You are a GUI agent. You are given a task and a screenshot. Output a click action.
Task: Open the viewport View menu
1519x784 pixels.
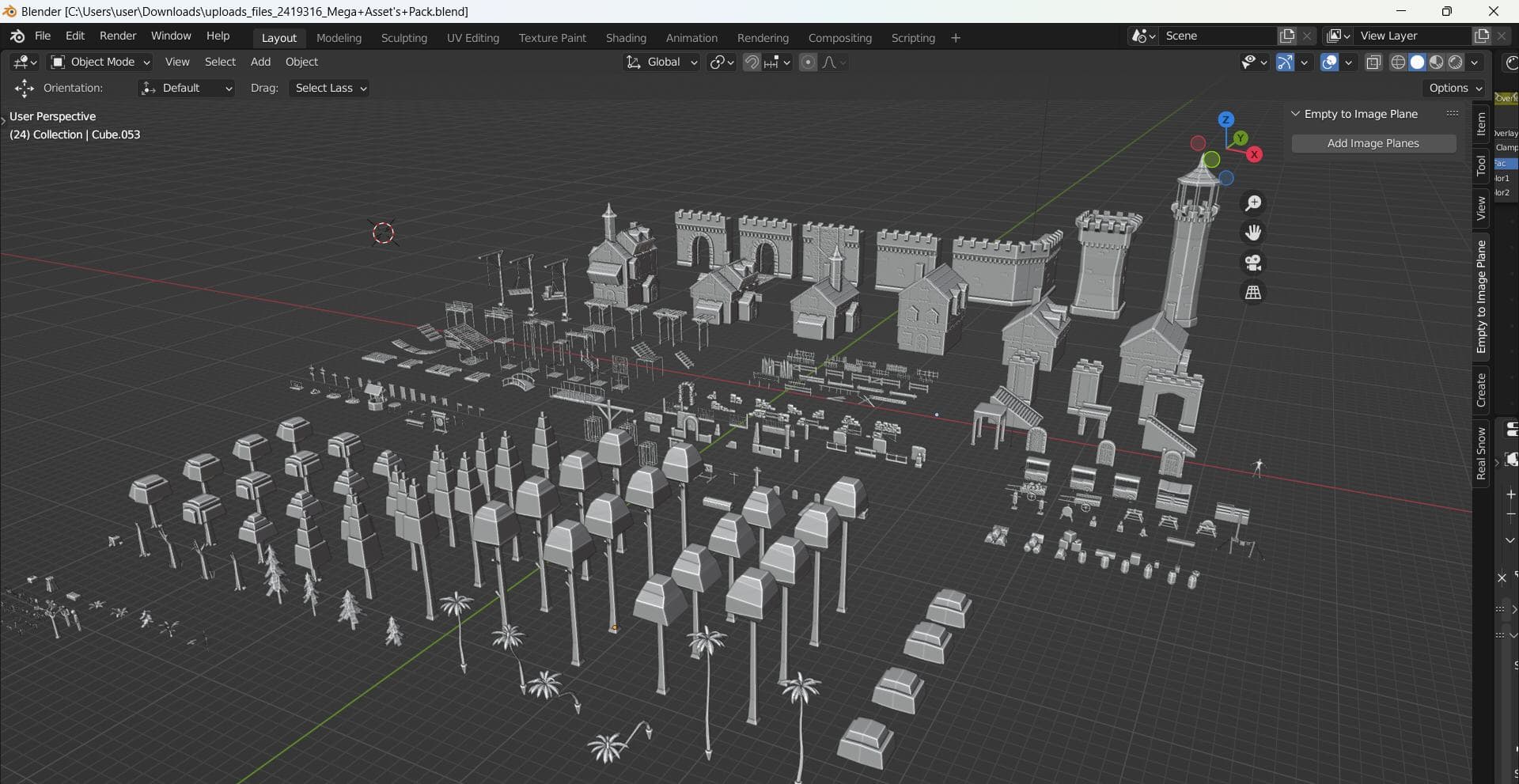point(177,62)
